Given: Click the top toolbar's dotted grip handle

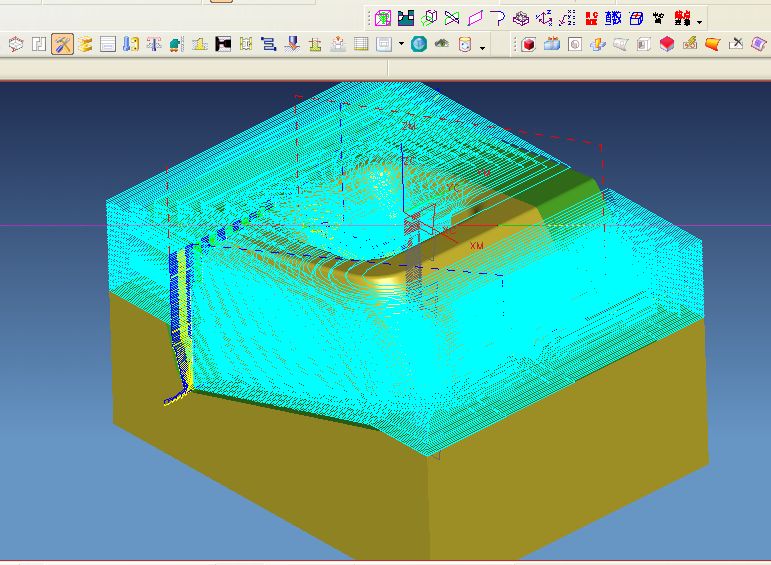Looking at the screenshot, I should [369, 19].
